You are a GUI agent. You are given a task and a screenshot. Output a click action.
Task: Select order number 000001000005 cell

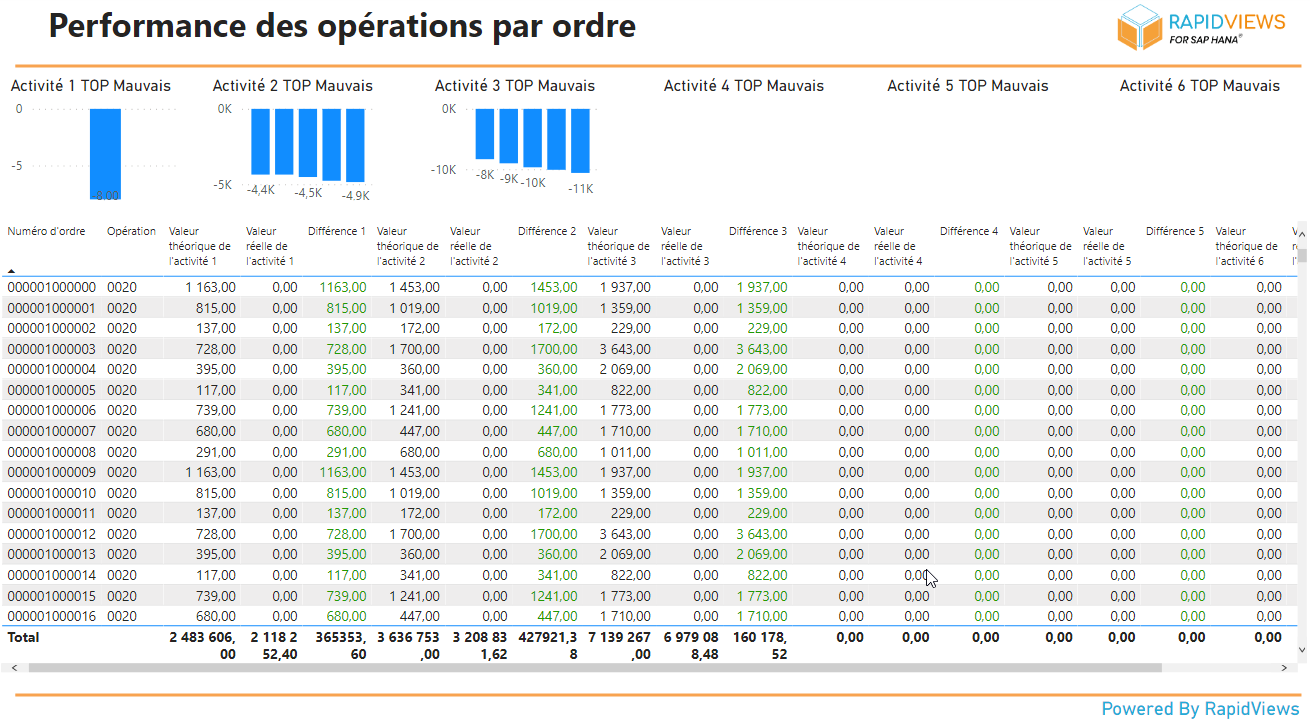(x=52, y=390)
